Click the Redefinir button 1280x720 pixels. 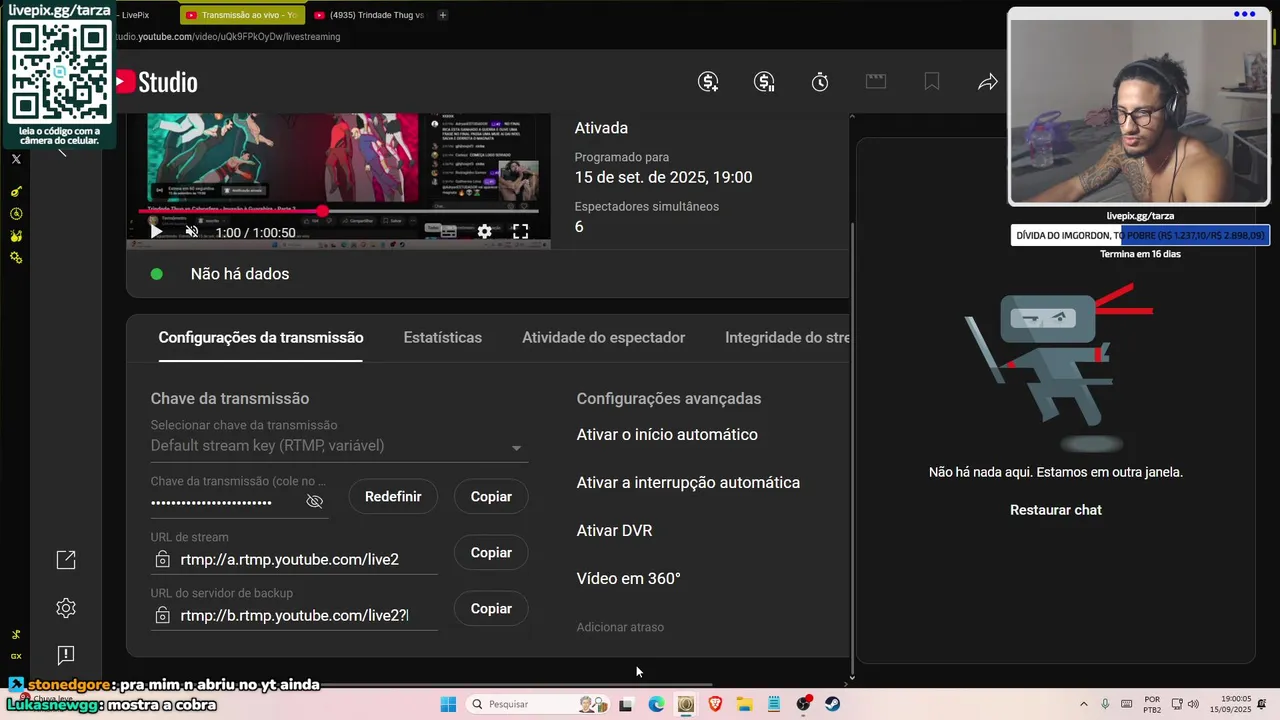pyautogui.click(x=393, y=496)
